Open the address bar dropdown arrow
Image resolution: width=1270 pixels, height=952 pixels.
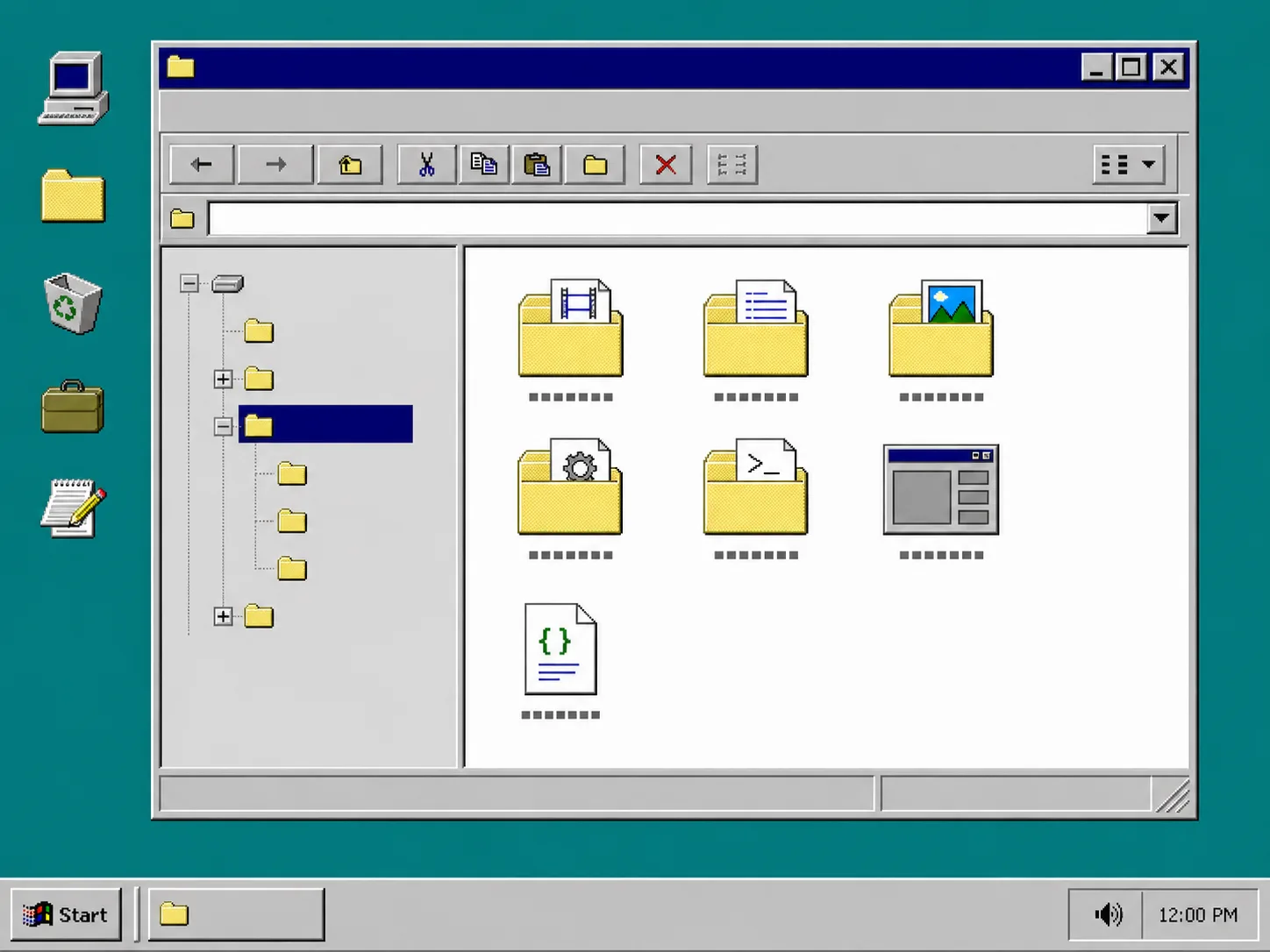coord(1161,218)
